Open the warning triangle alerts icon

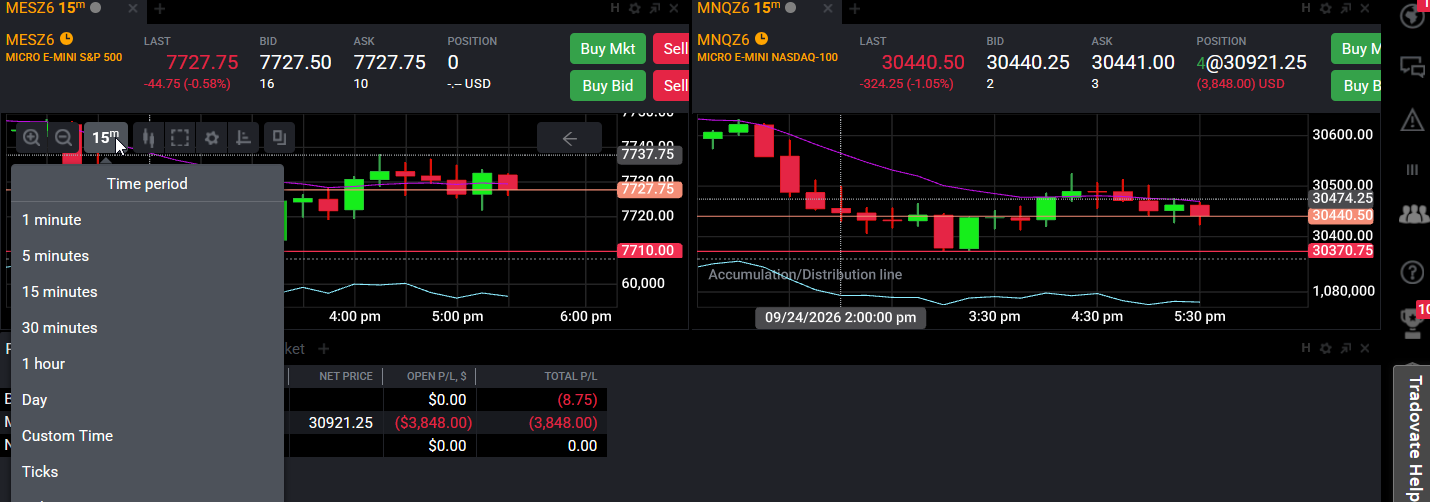(x=1413, y=120)
